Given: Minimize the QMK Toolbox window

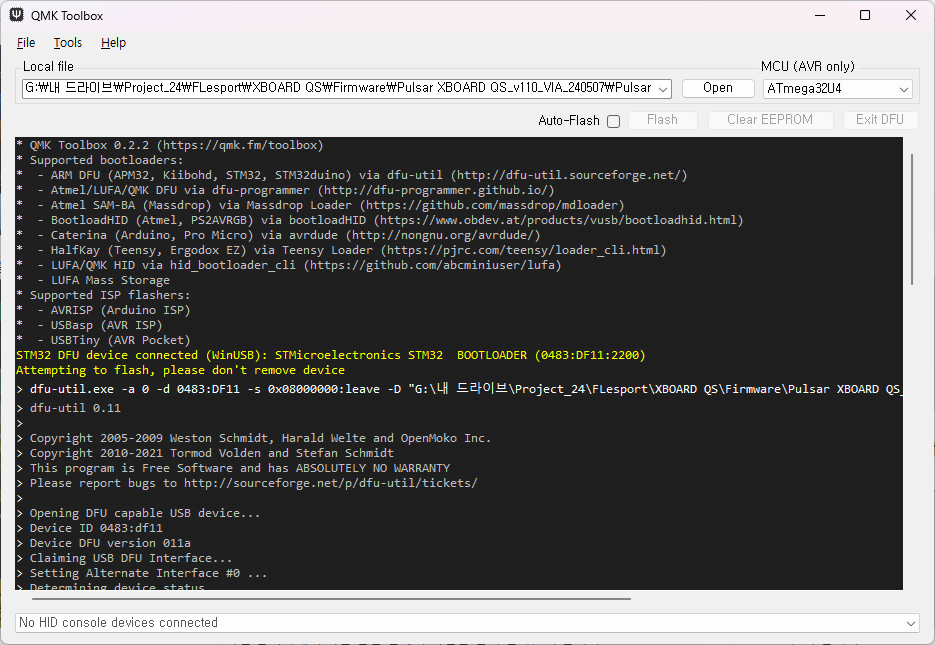Looking at the screenshot, I should coord(819,16).
